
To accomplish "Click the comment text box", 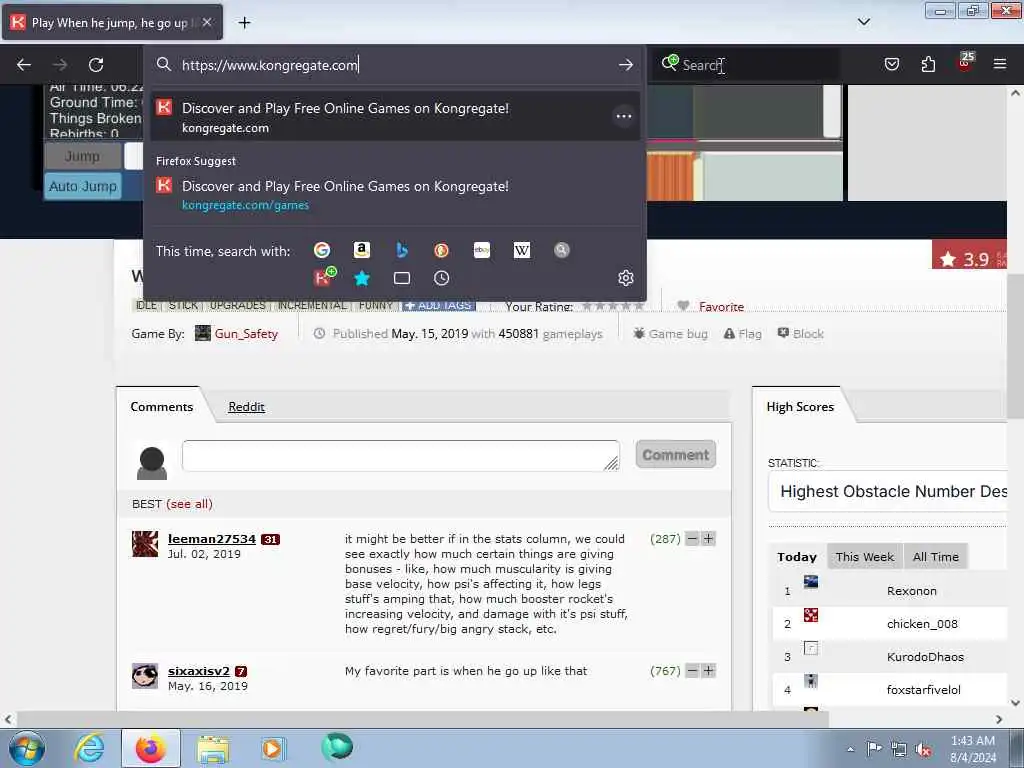I will pyautogui.click(x=400, y=456).
